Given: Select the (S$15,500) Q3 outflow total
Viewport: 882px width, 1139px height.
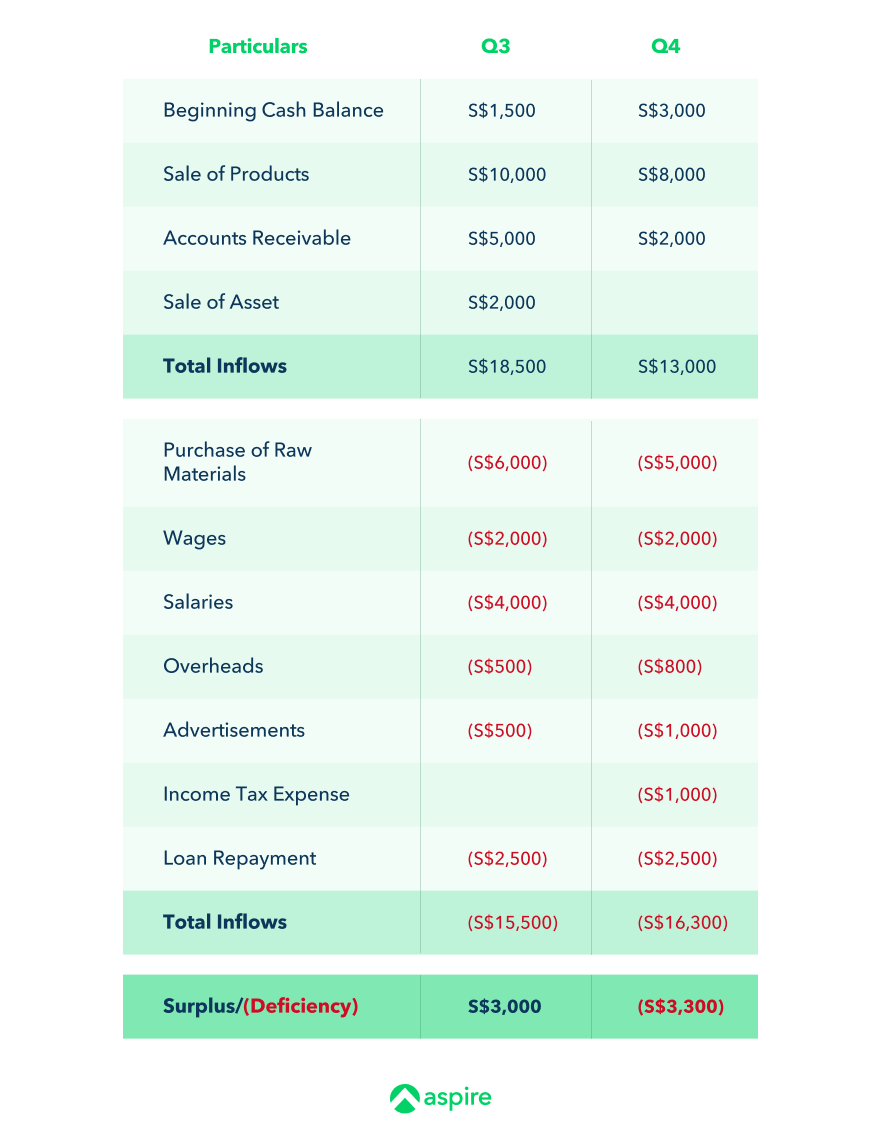Looking at the screenshot, I should tap(512, 922).
